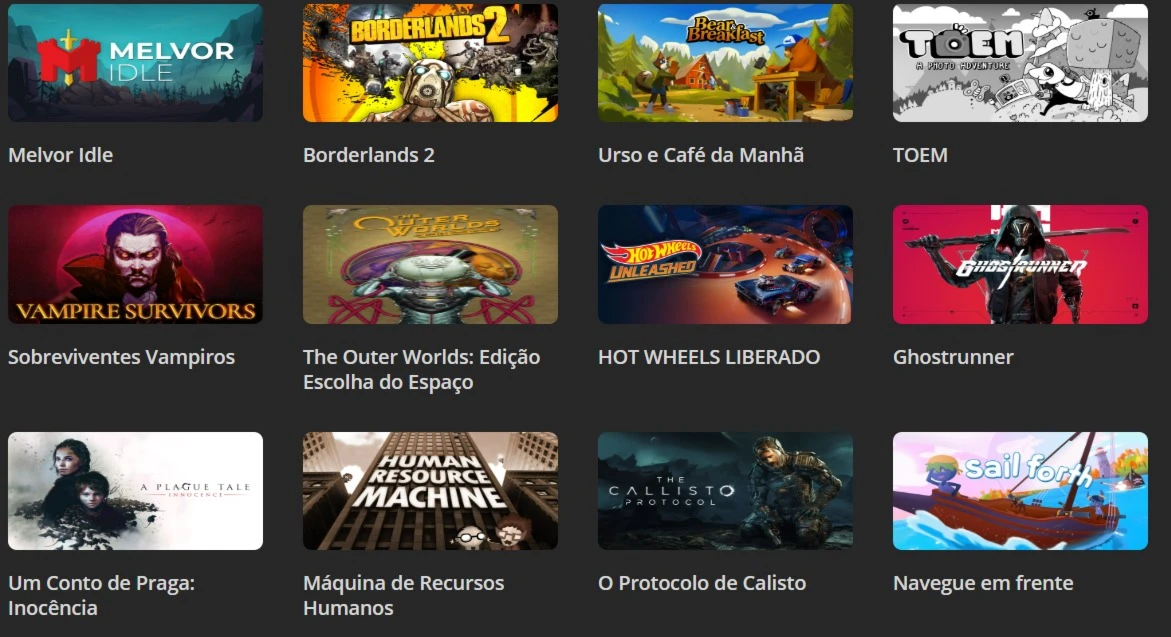Open the O Protocolo de Calisto title
Screen dimensions: 1171x637
click(702, 583)
